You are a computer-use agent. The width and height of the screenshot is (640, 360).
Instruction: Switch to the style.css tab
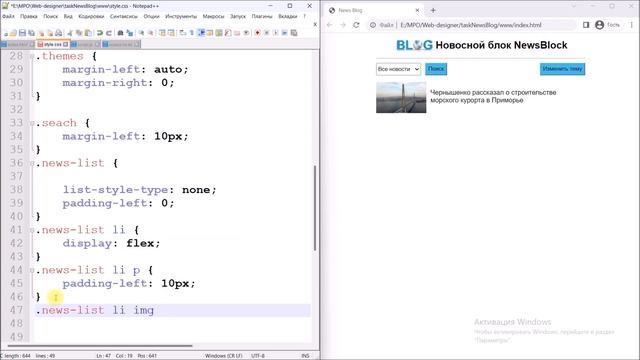(52, 44)
